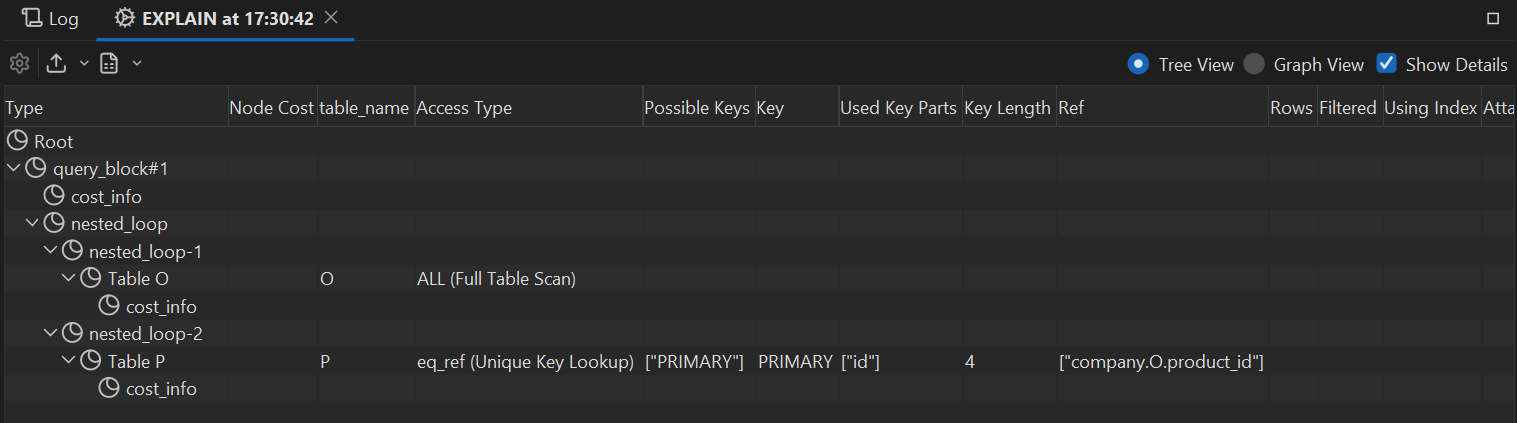Open the dropdown next to document icon
Viewport: 1517px width, 423px height.
(x=136, y=64)
